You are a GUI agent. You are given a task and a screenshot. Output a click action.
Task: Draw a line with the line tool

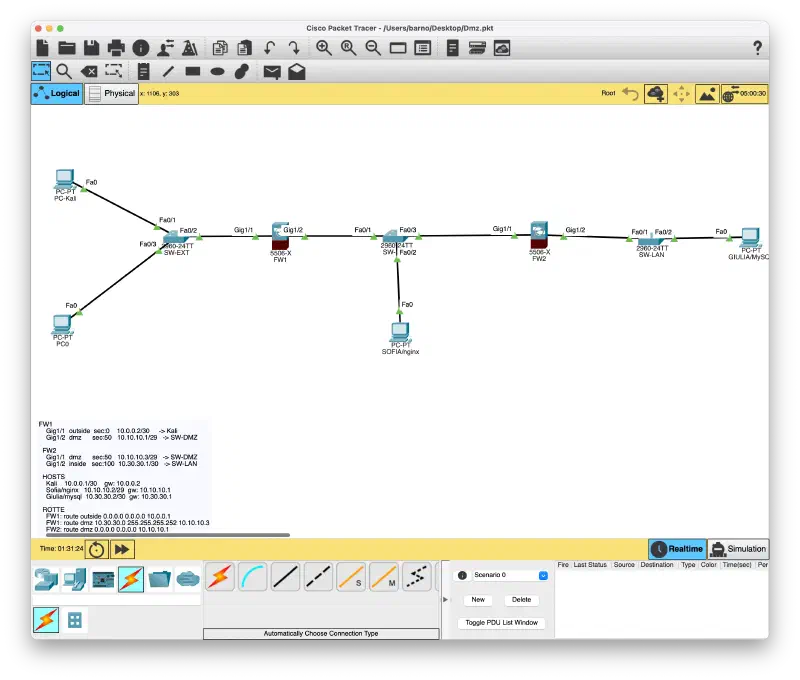pos(168,71)
